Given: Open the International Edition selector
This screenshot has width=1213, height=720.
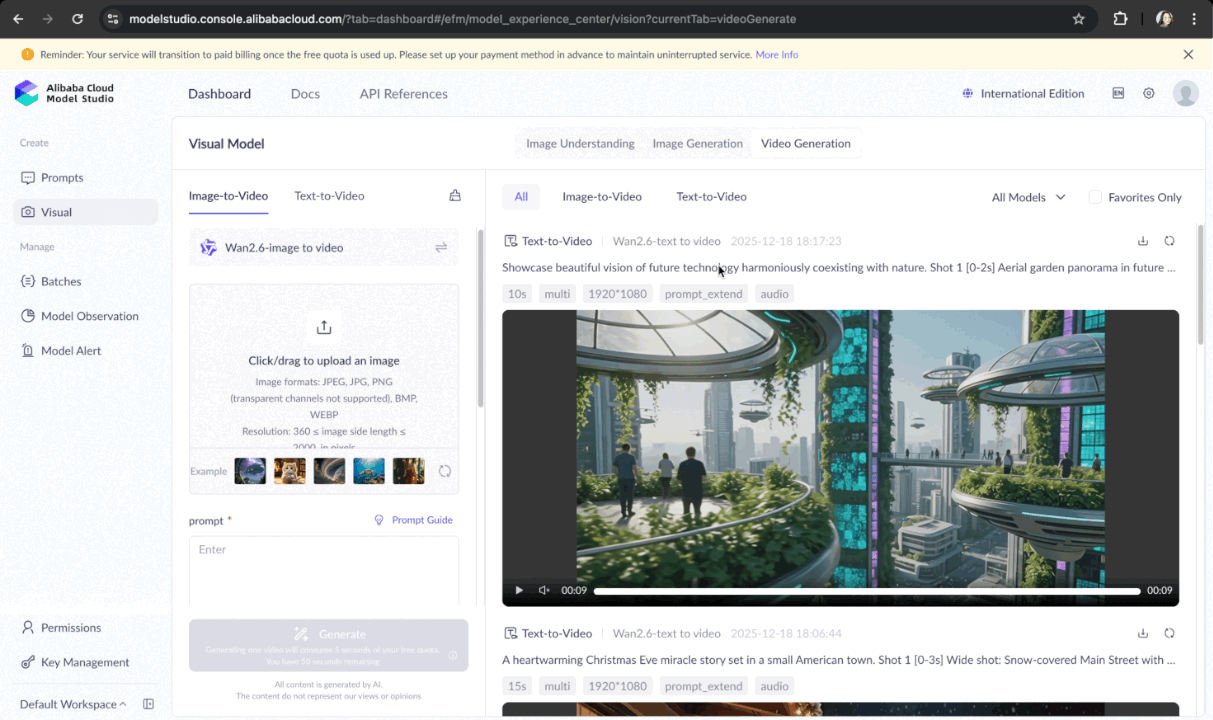Looking at the screenshot, I should [x=1023, y=94].
